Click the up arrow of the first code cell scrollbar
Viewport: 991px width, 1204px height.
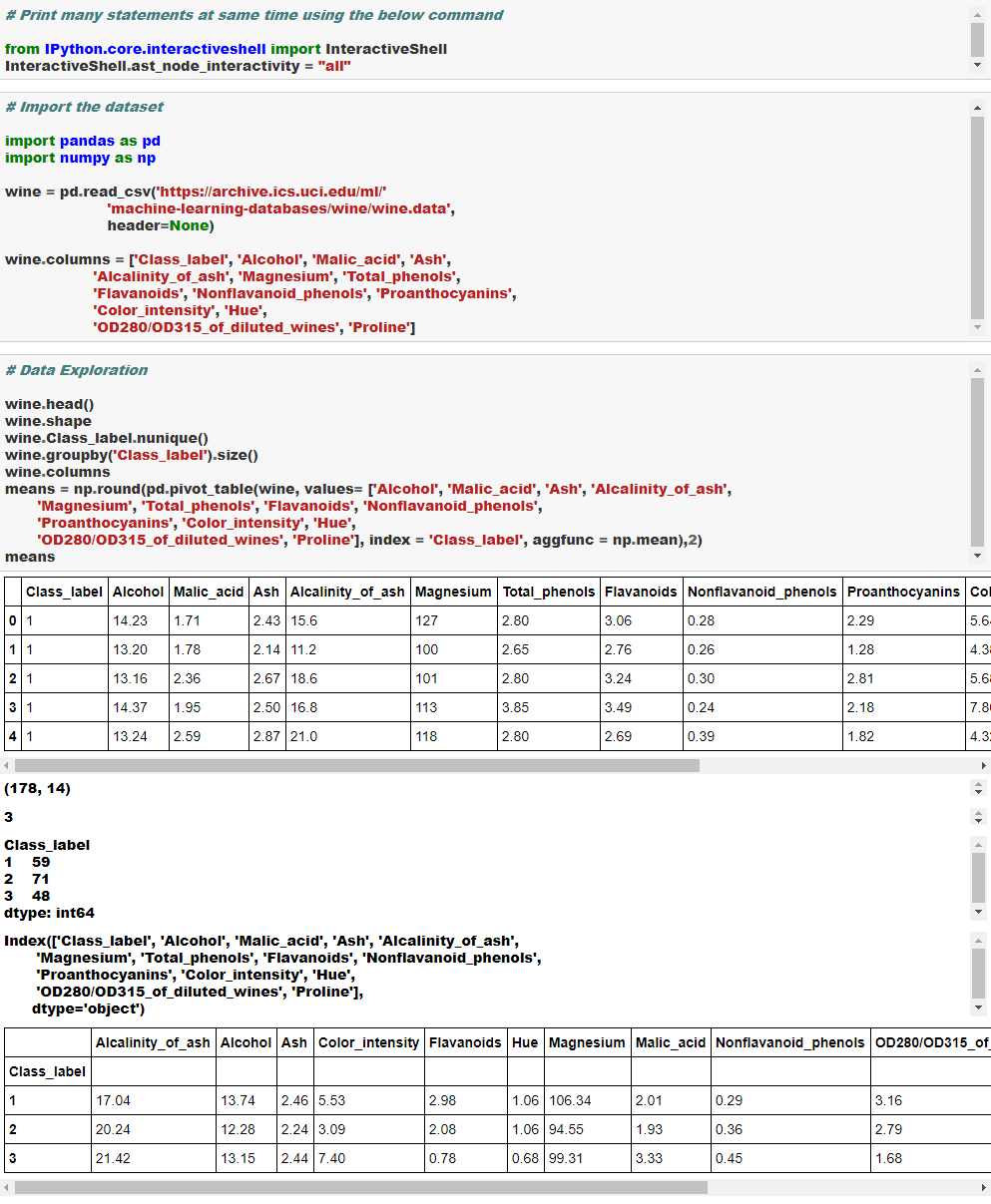point(977,15)
